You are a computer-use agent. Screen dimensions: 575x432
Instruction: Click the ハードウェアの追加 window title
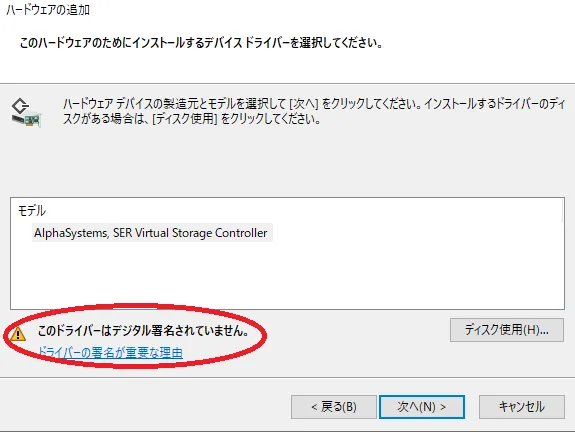(x=48, y=10)
